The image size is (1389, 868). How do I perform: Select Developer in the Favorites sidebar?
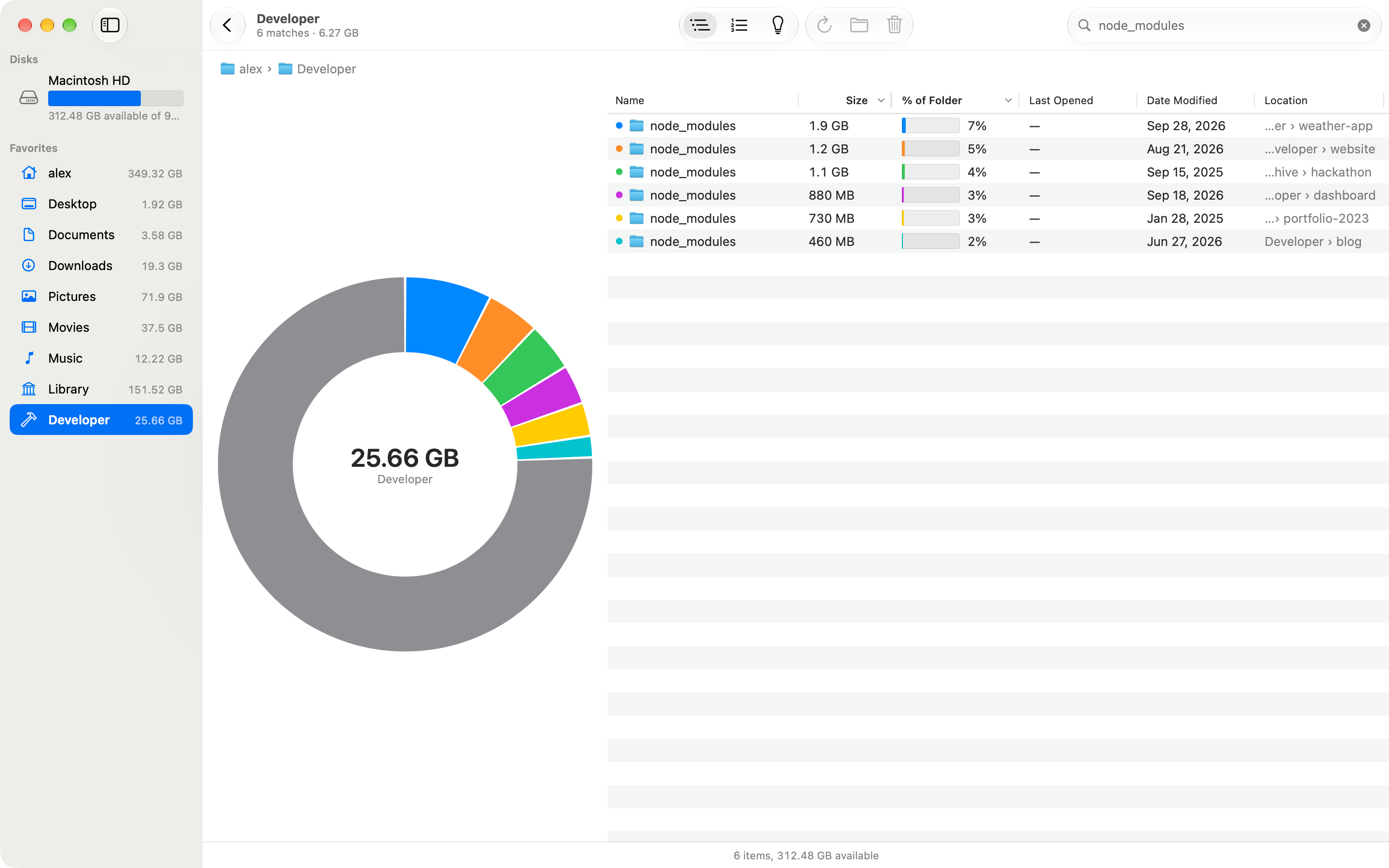click(101, 420)
